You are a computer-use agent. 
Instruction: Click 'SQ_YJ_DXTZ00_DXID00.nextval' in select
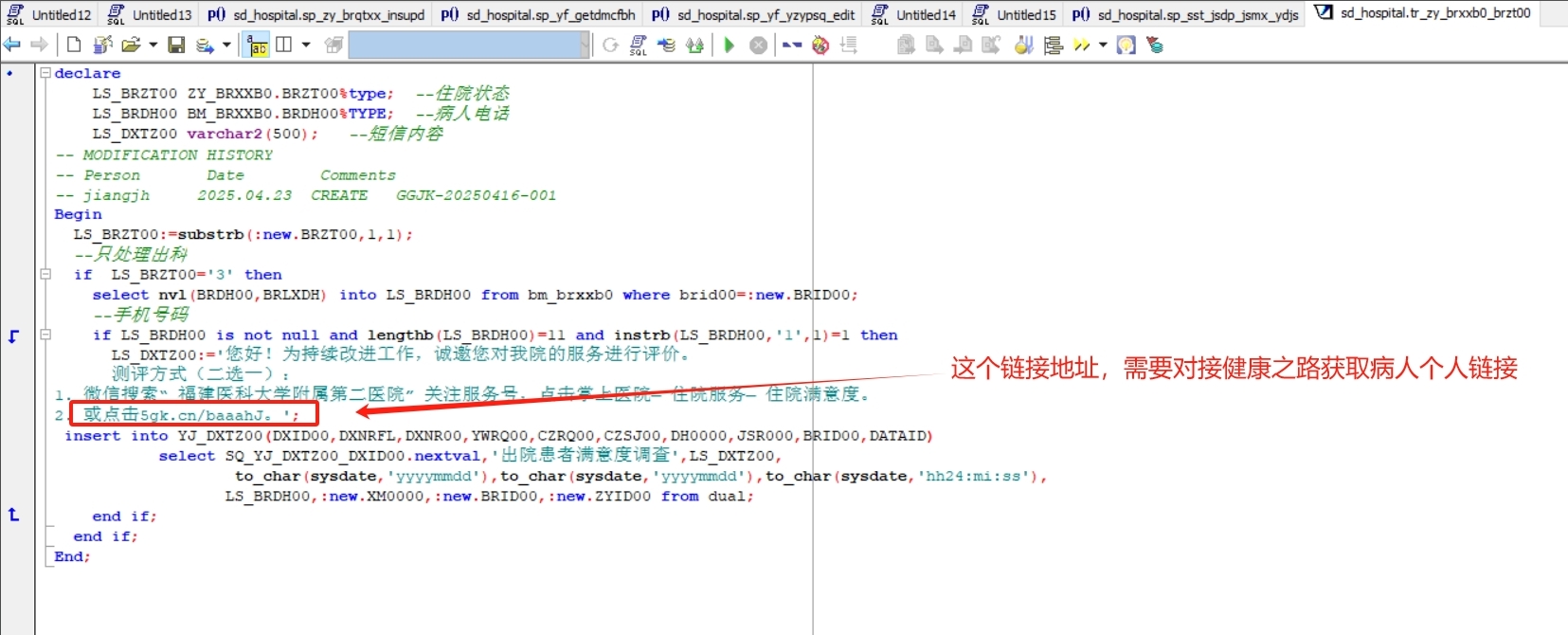click(352, 456)
